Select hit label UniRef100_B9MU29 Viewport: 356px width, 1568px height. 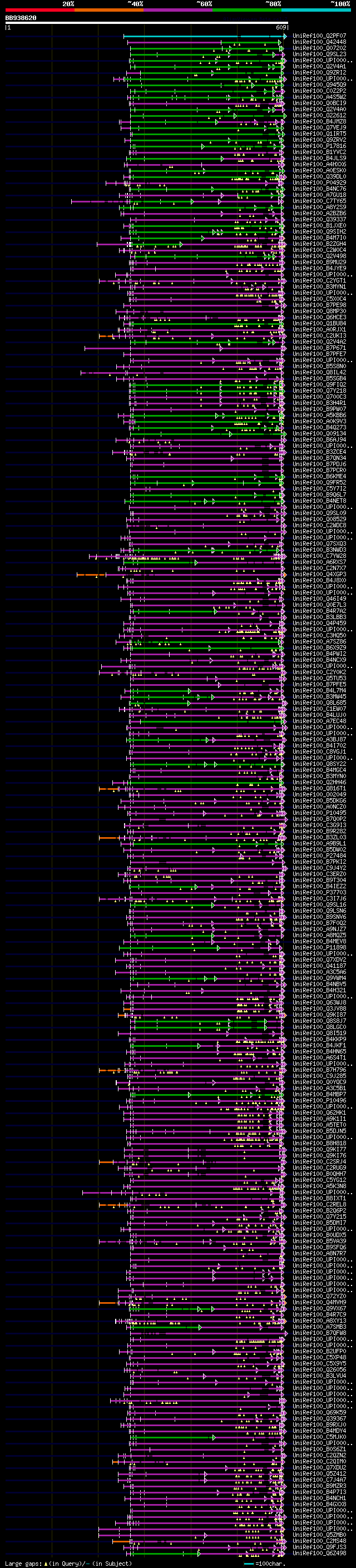[x=319, y=263]
